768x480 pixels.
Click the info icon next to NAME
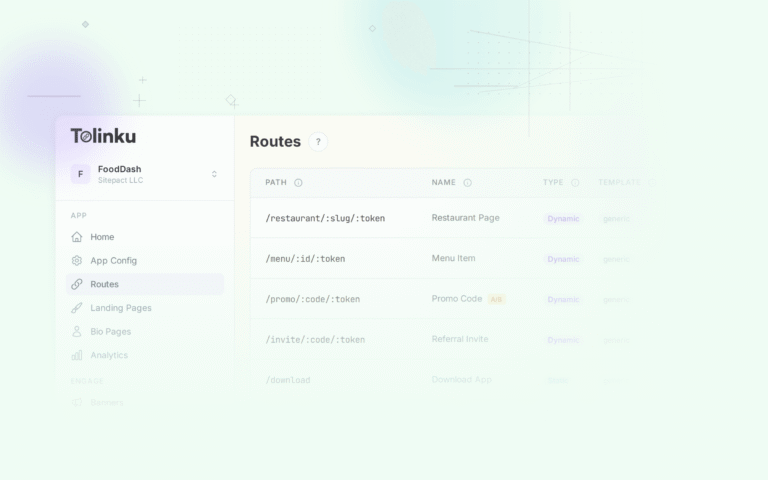468,183
